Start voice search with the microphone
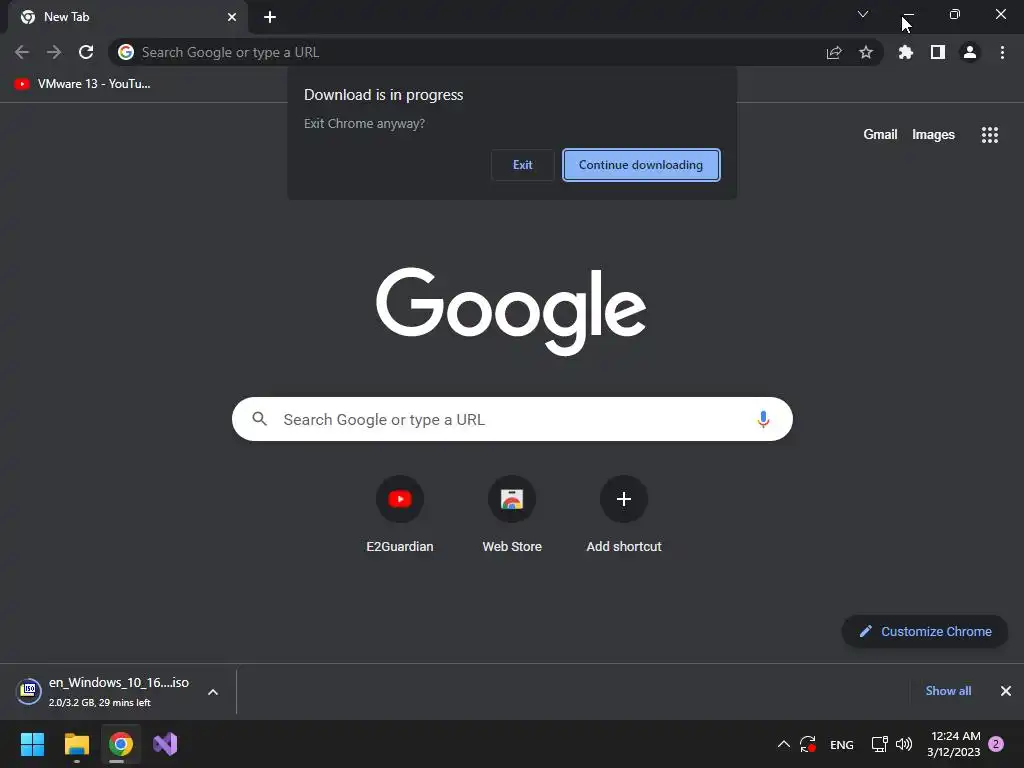 763,419
